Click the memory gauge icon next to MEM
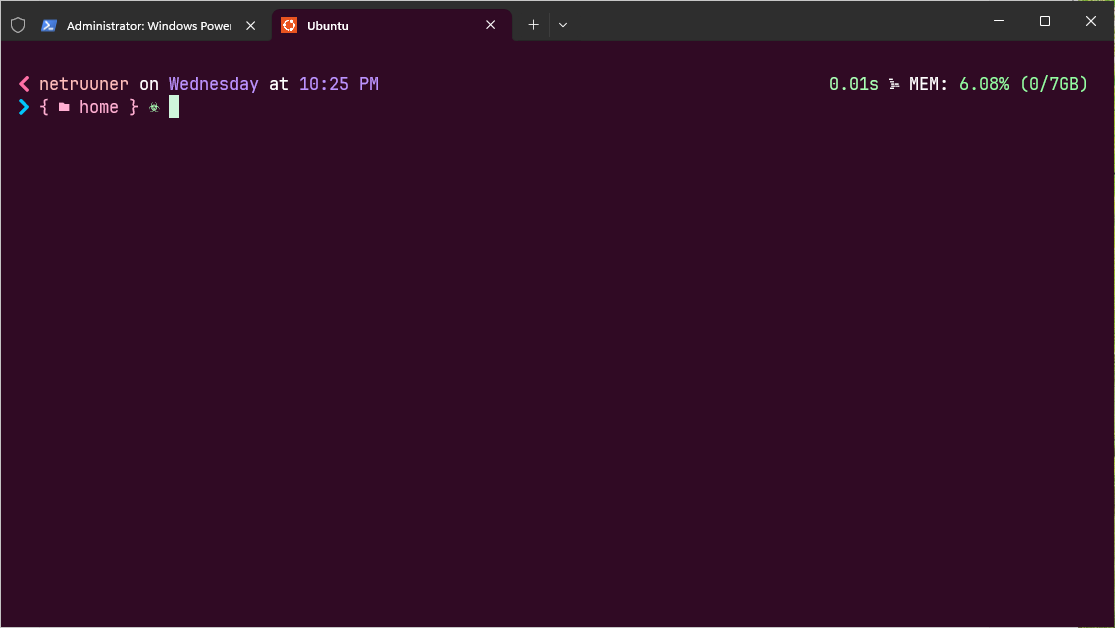Screen dimensions: 1115x628 [x=893, y=84]
